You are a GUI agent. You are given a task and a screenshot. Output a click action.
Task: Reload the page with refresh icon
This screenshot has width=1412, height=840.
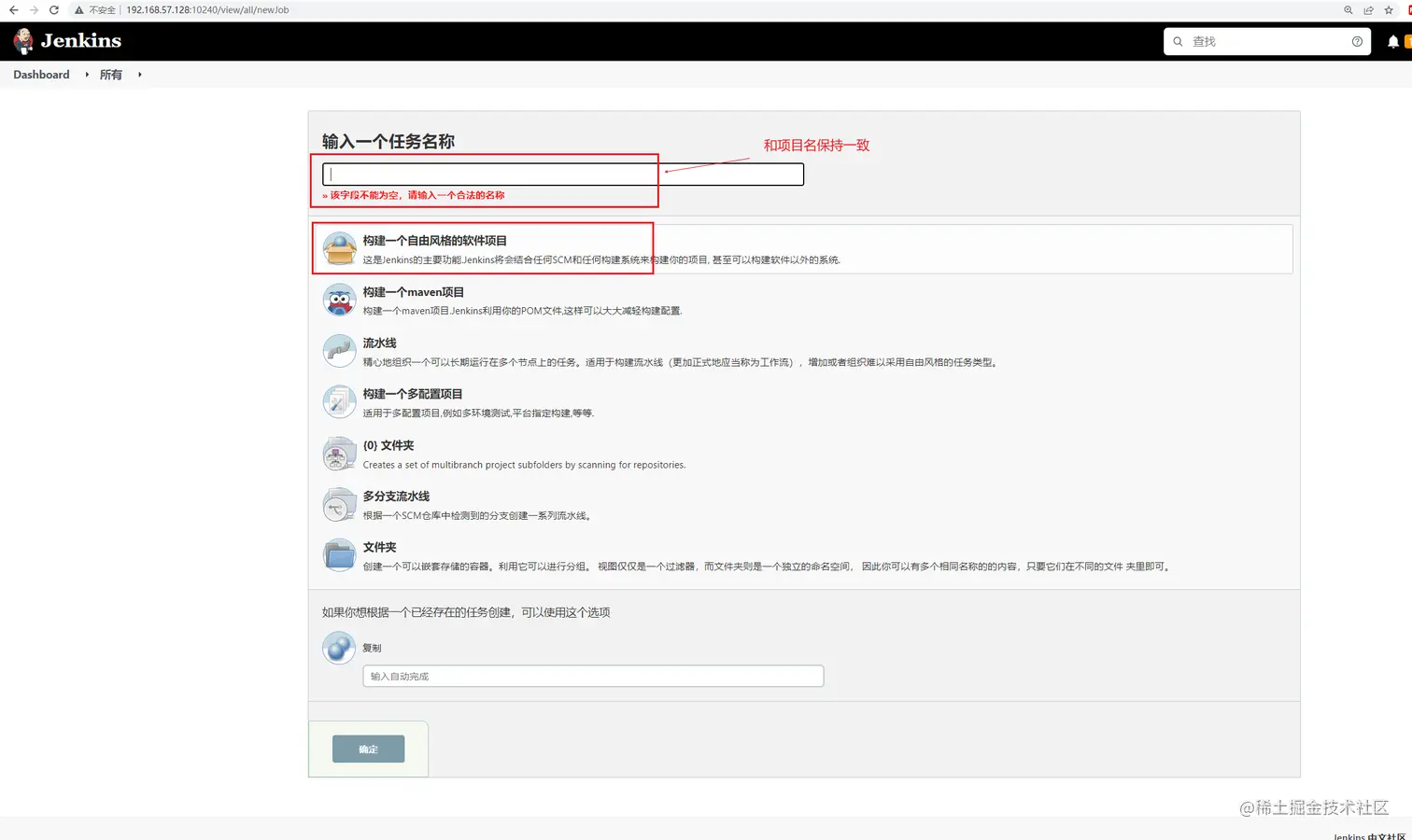coord(54,10)
